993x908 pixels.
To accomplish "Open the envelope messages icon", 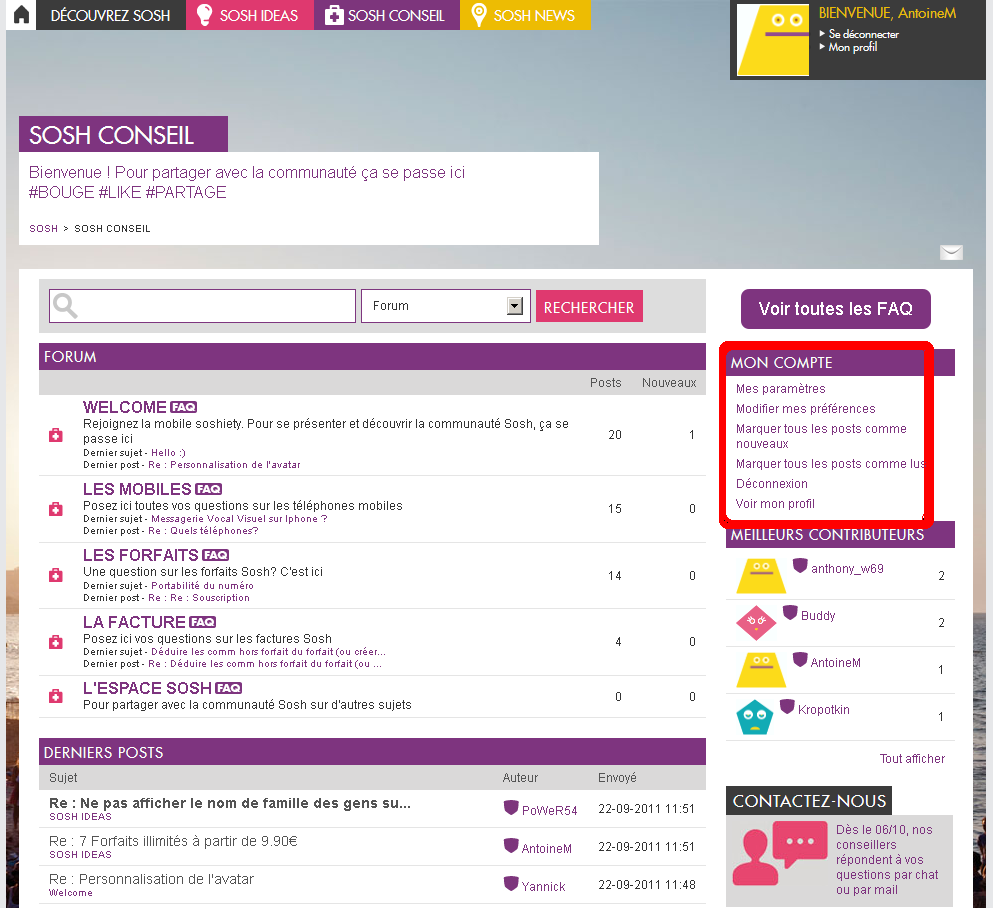I will (951, 253).
